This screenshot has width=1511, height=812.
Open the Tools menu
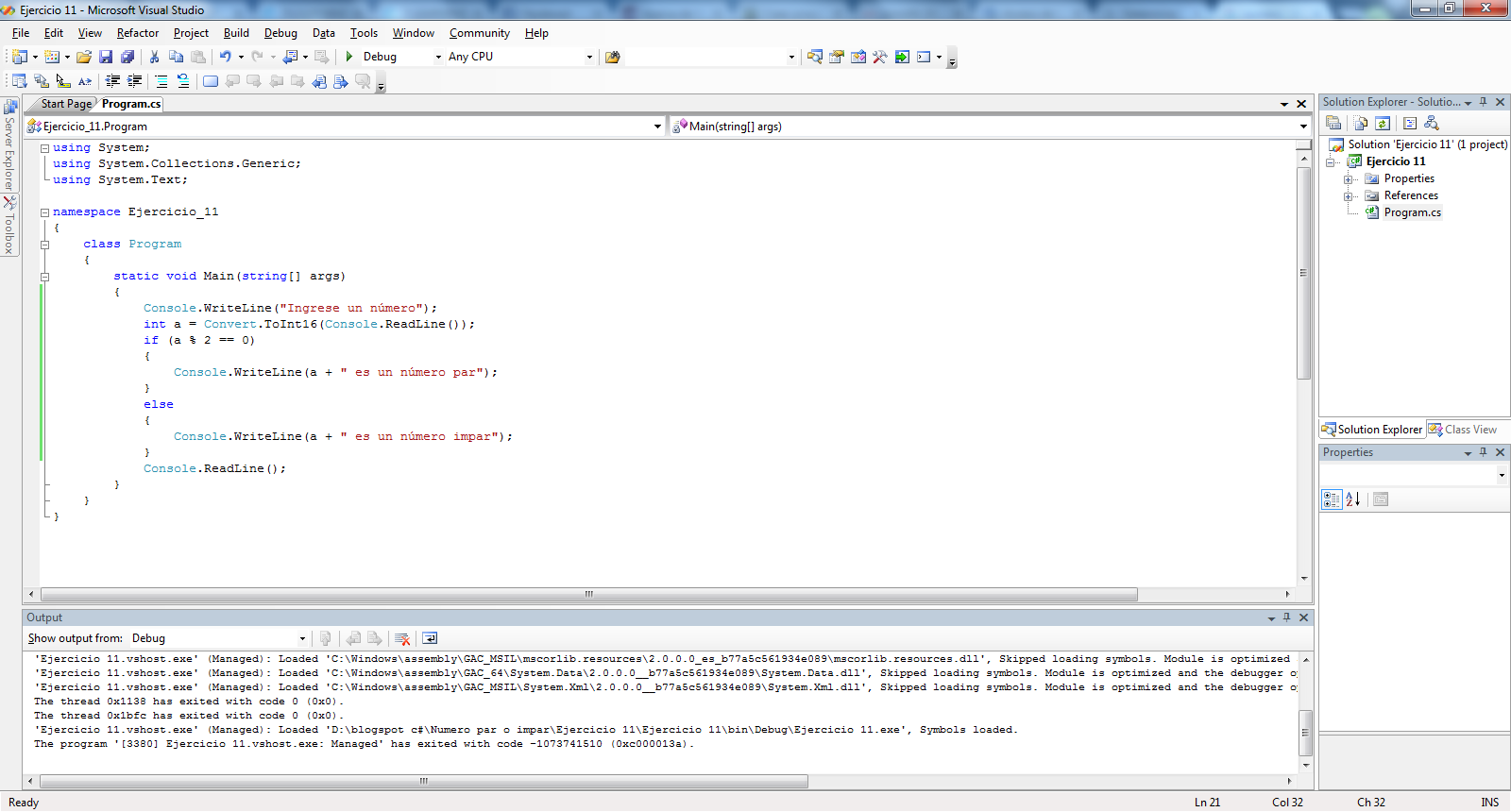[364, 33]
